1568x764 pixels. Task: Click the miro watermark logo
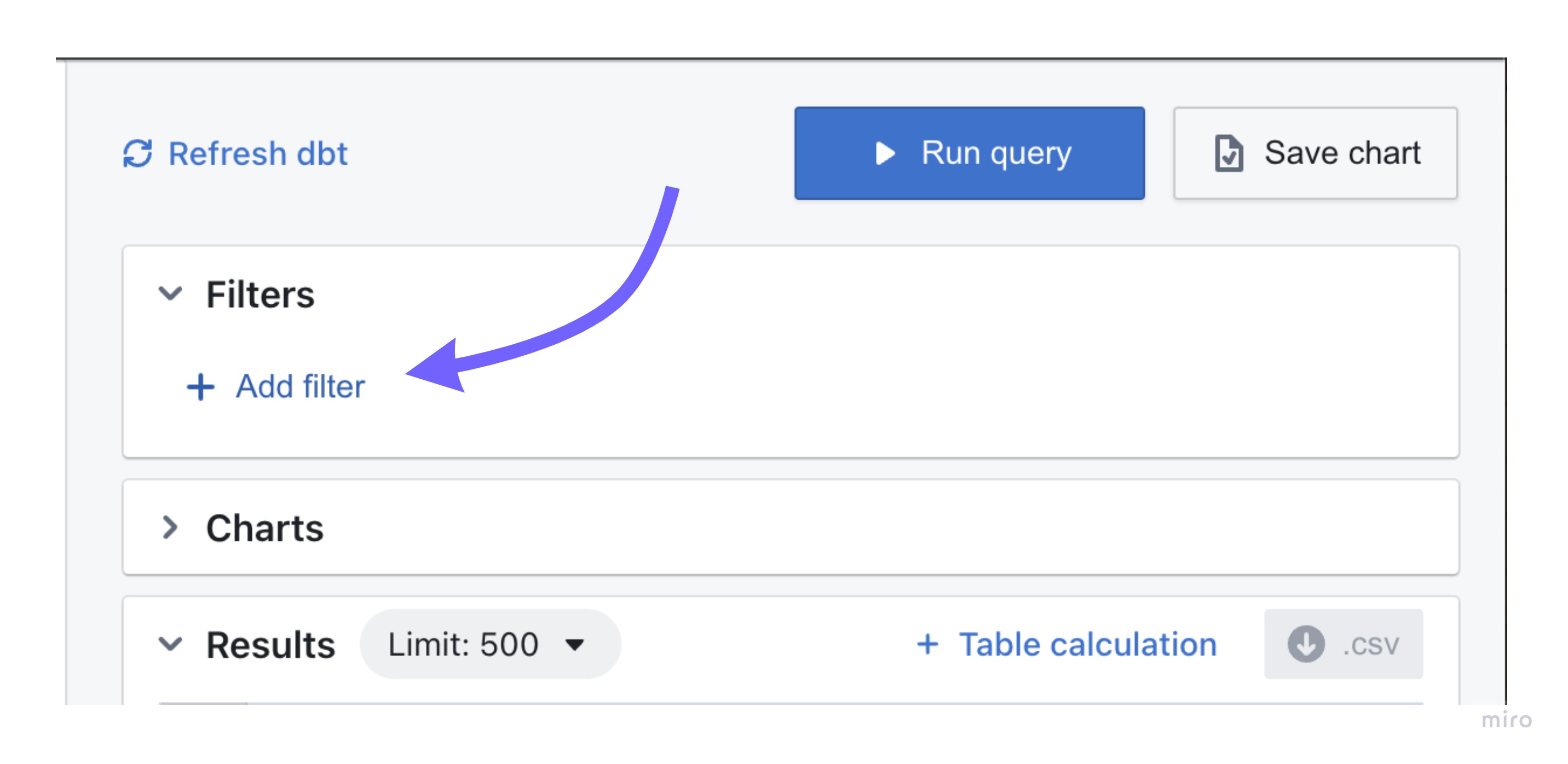point(1507,720)
